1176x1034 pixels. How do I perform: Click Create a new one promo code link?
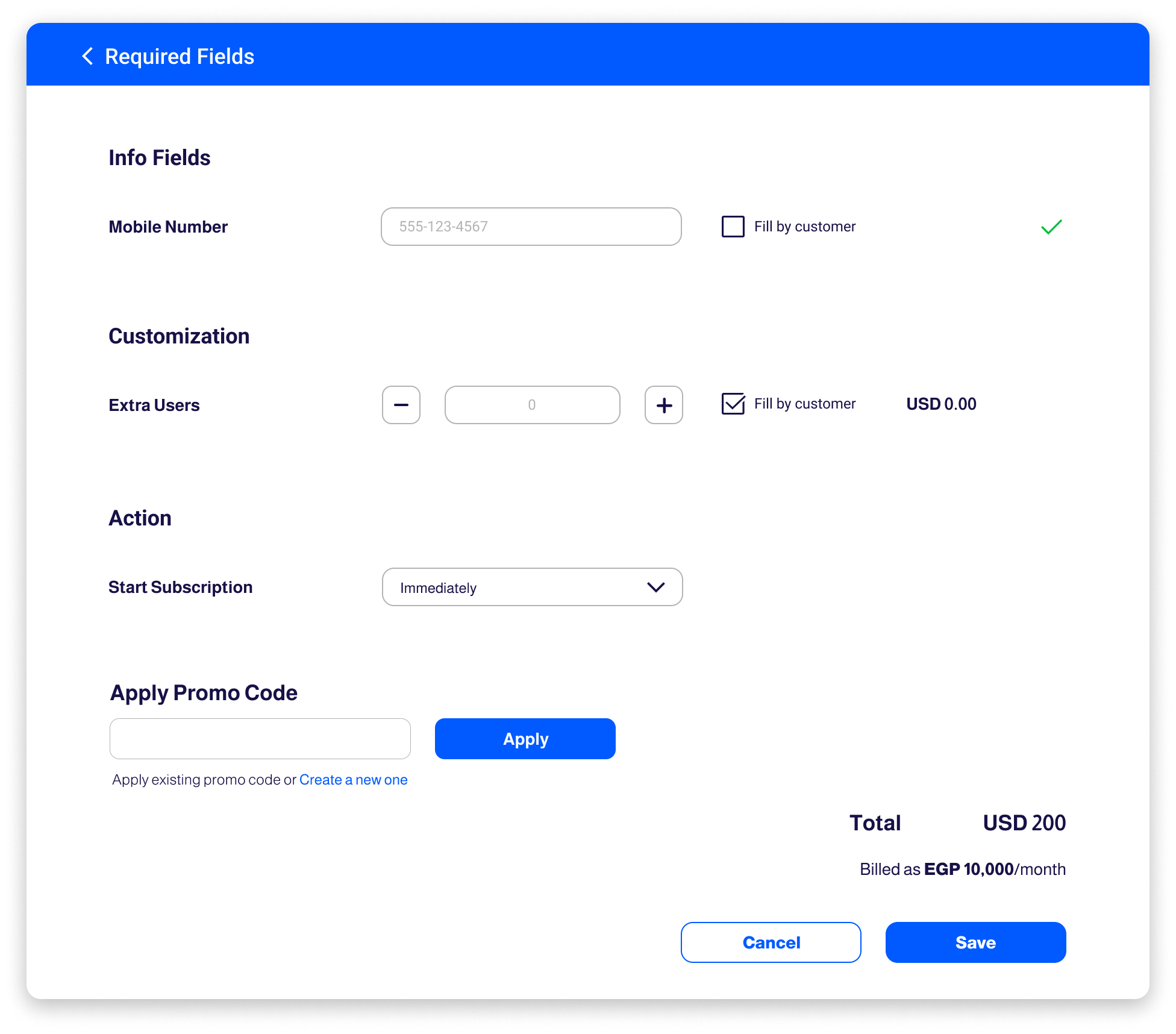pos(353,779)
